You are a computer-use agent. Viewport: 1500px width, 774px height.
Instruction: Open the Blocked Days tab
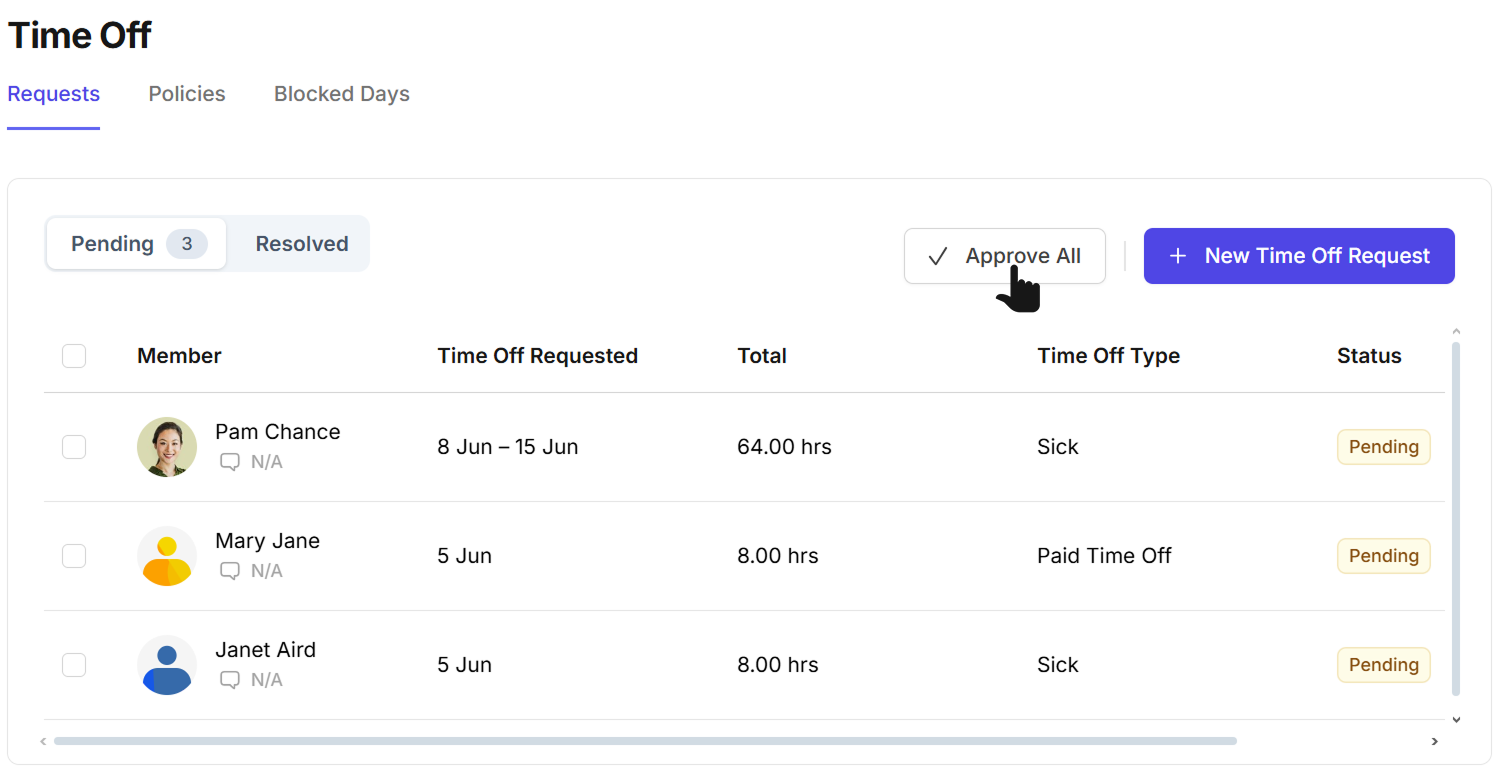click(x=342, y=94)
